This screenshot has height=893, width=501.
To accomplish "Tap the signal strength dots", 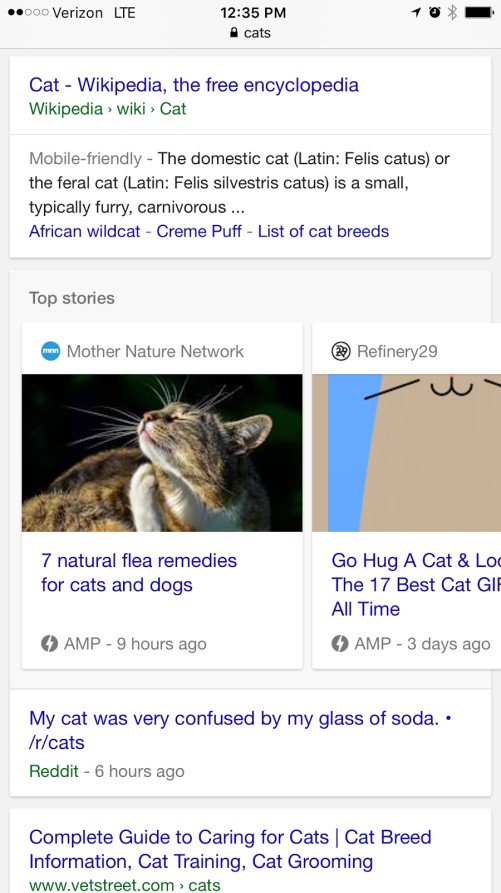I will click(x=28, y=12).
